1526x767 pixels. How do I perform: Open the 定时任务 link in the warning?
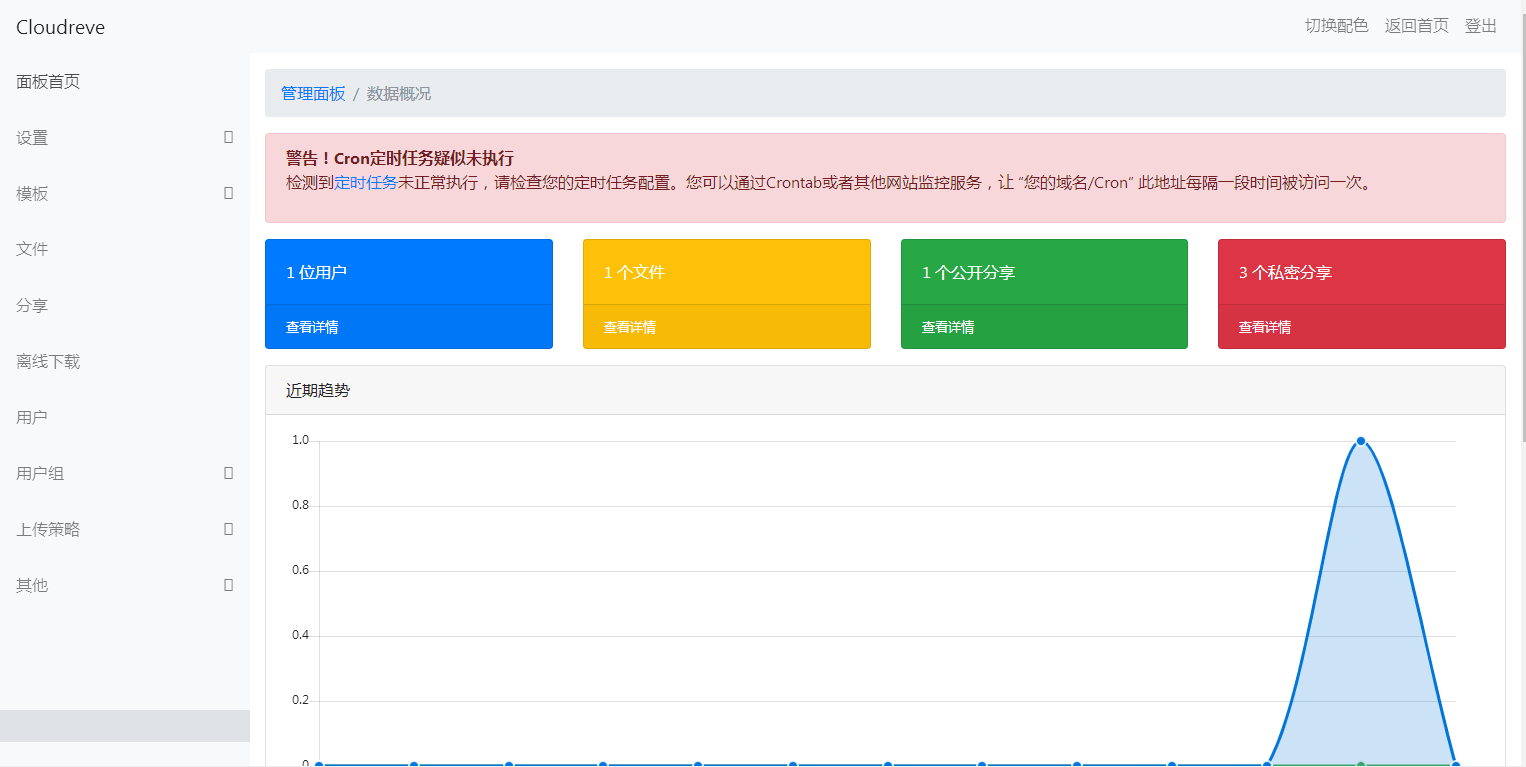click(366, 183)
